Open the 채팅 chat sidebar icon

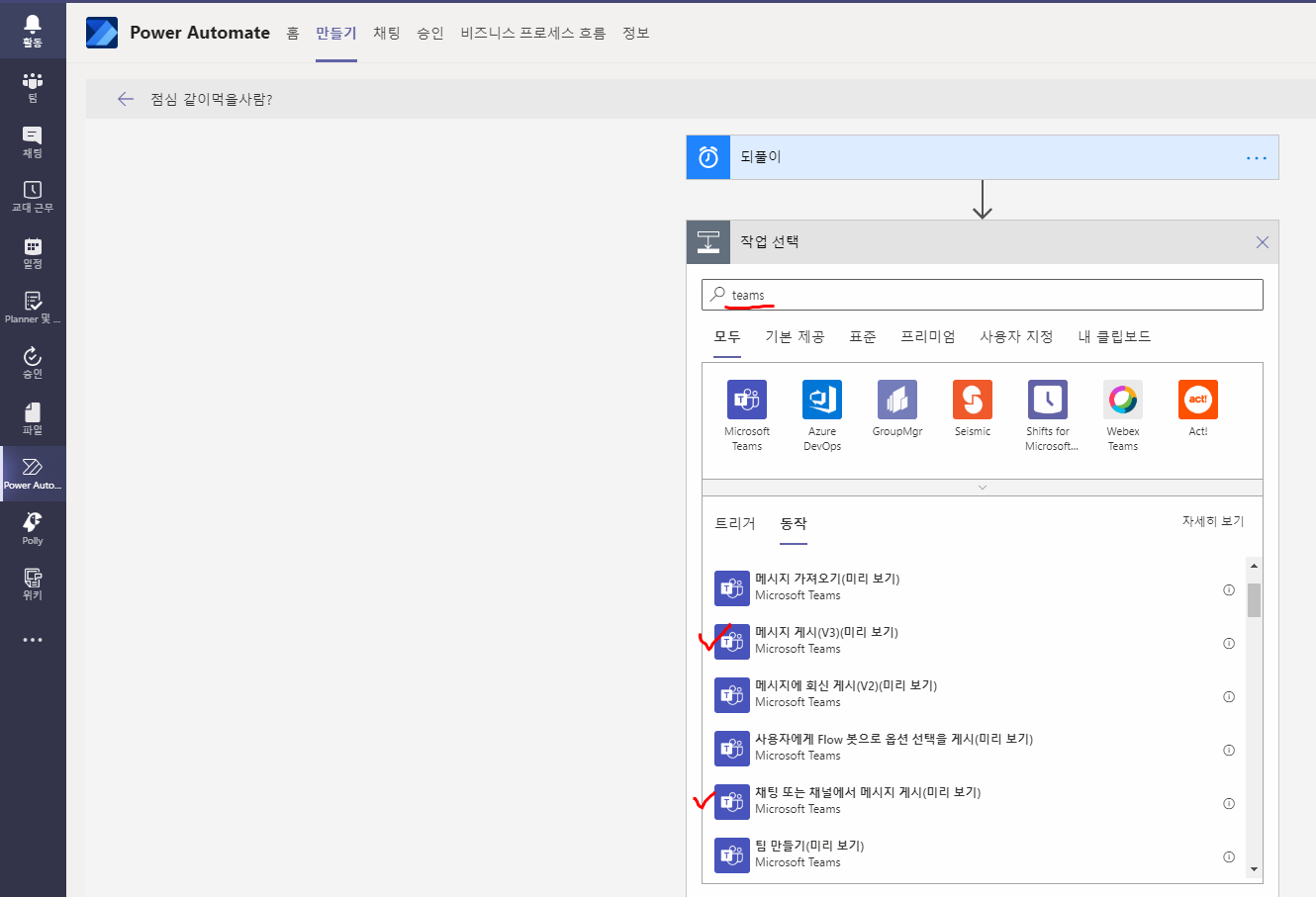(x=33, y=142)
